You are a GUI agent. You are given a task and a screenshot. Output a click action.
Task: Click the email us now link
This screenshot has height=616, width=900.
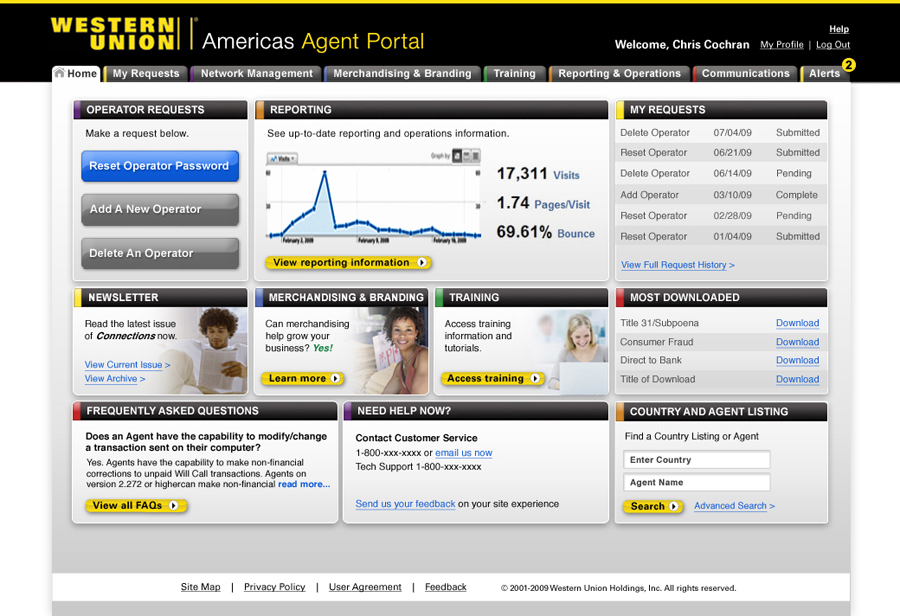click(464, 453)
